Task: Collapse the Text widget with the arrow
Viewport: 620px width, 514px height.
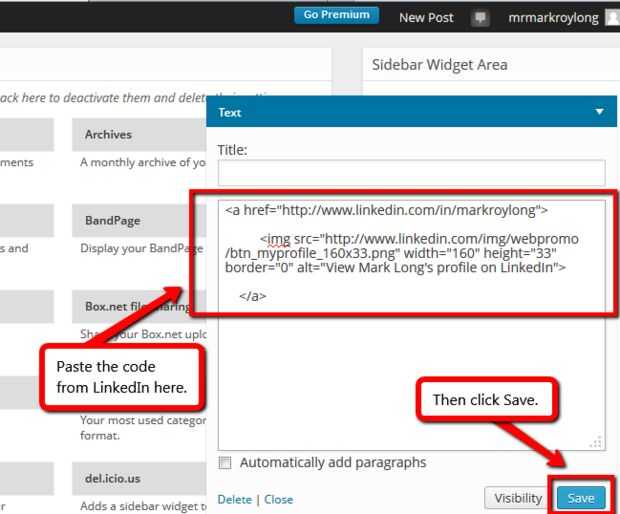Action: click(599, 112)
